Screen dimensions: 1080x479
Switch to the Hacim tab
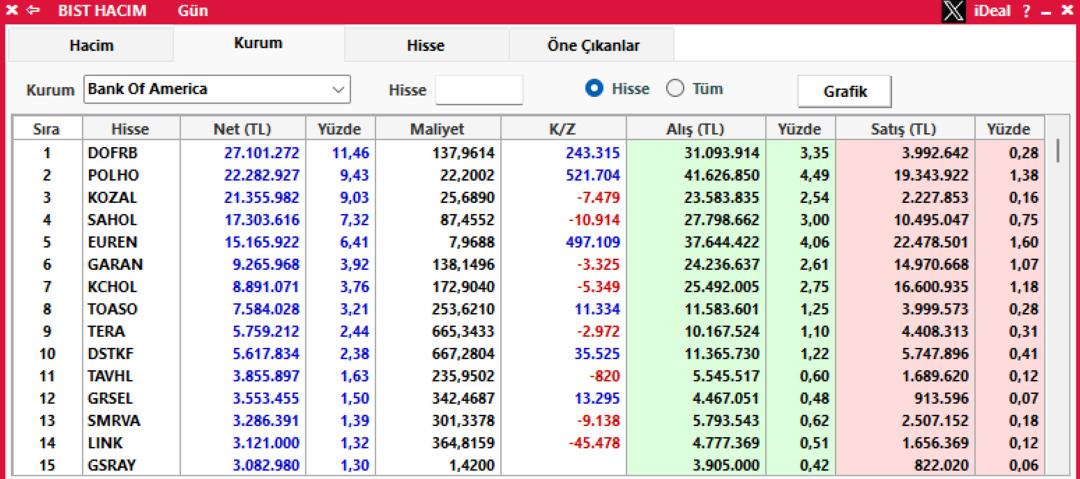click(x=91, y=45)
